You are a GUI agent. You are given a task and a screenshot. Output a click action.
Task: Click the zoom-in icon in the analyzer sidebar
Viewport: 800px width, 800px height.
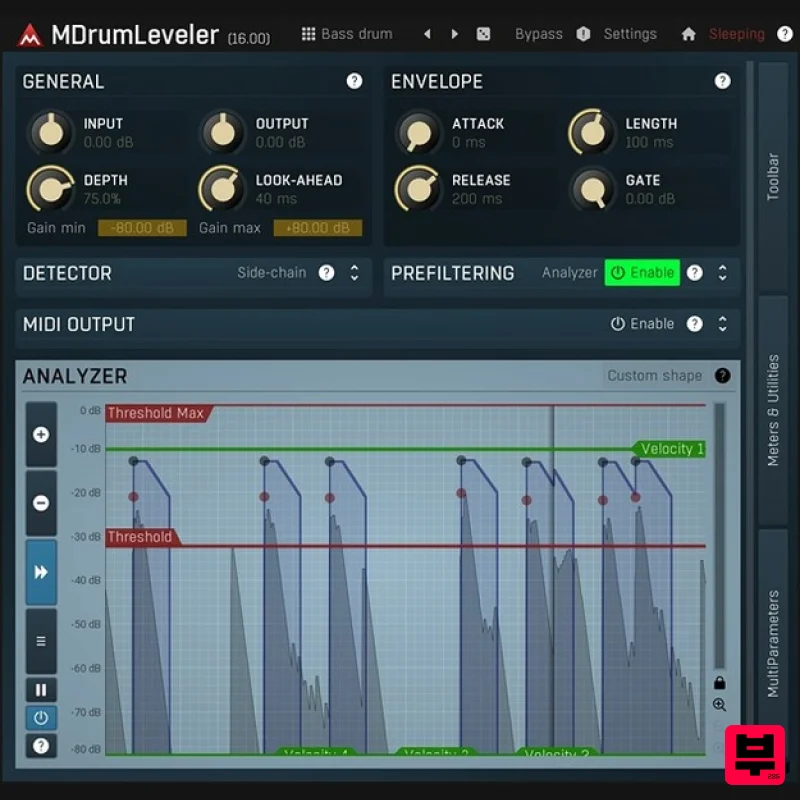pyautogui.click(x=40, y=436)
